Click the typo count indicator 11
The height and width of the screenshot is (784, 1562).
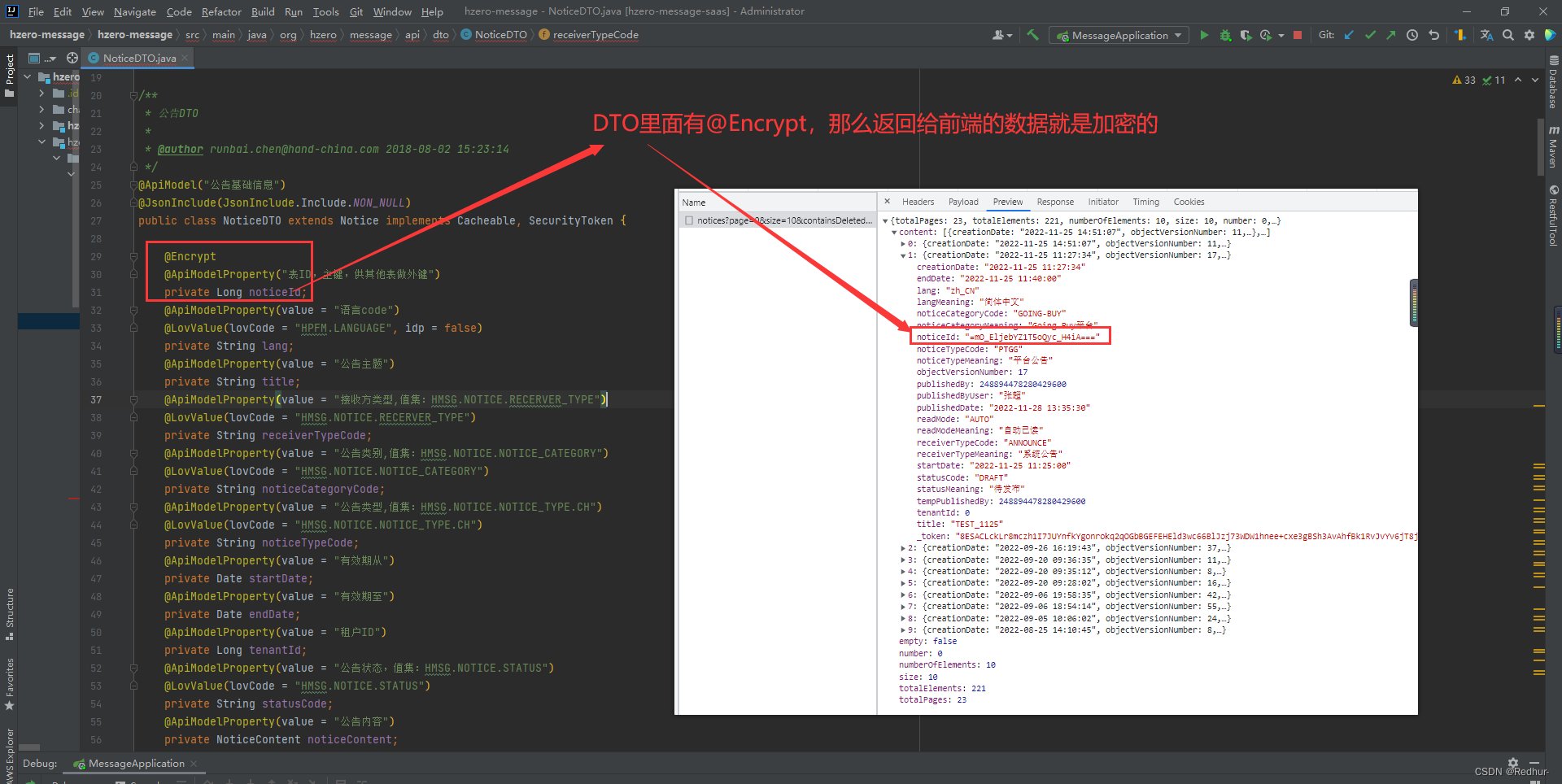coord(1494,80)
